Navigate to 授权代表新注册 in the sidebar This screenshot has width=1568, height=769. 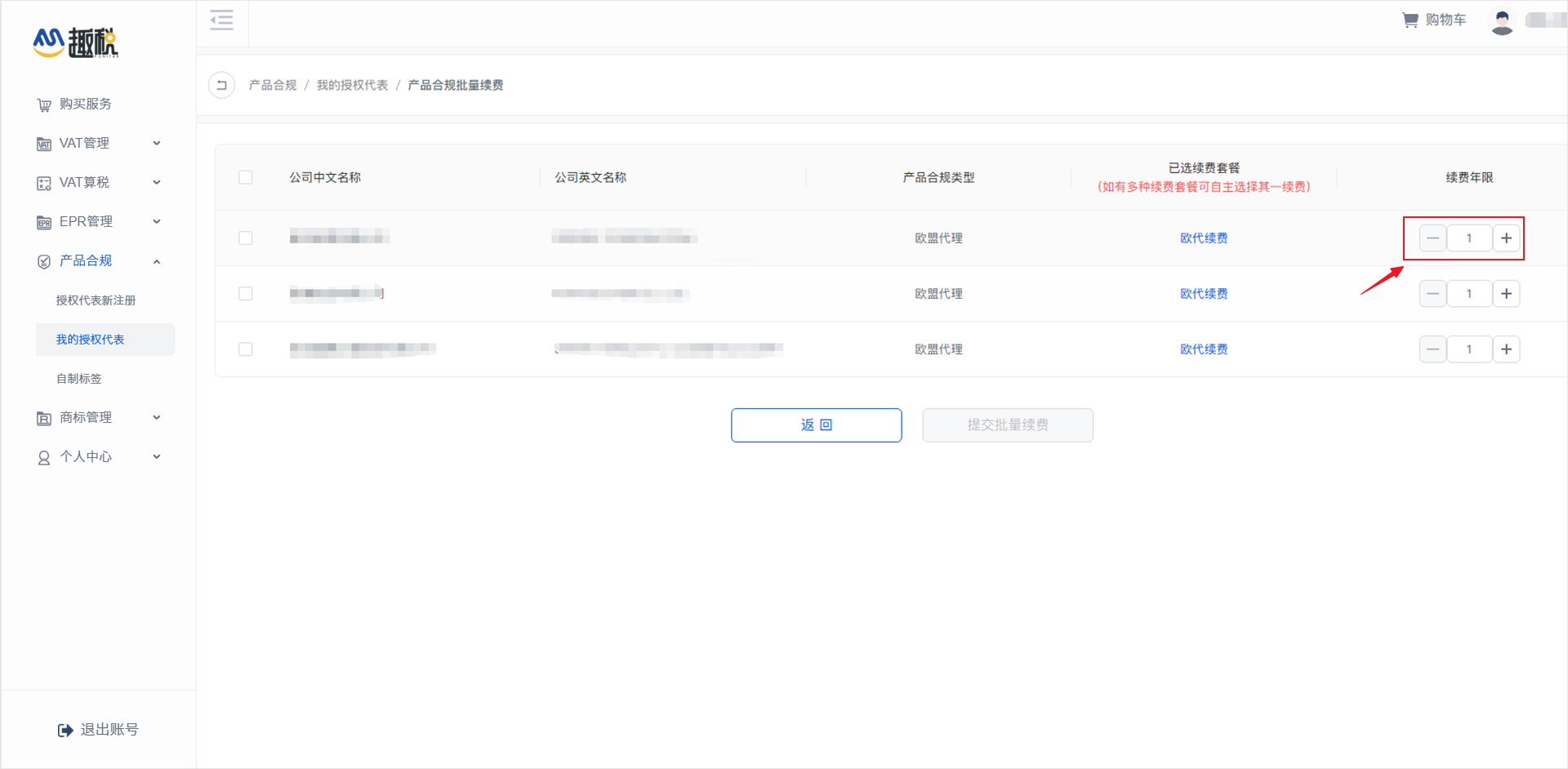(x=97, y=300)
